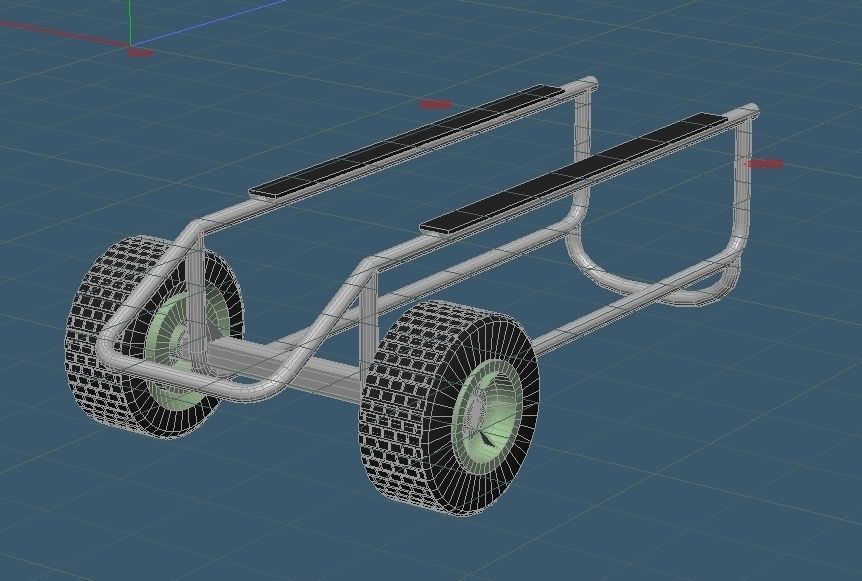Click the green hub of the near wheel
This screenshot has width=862, height=581.
pos(488,416)
